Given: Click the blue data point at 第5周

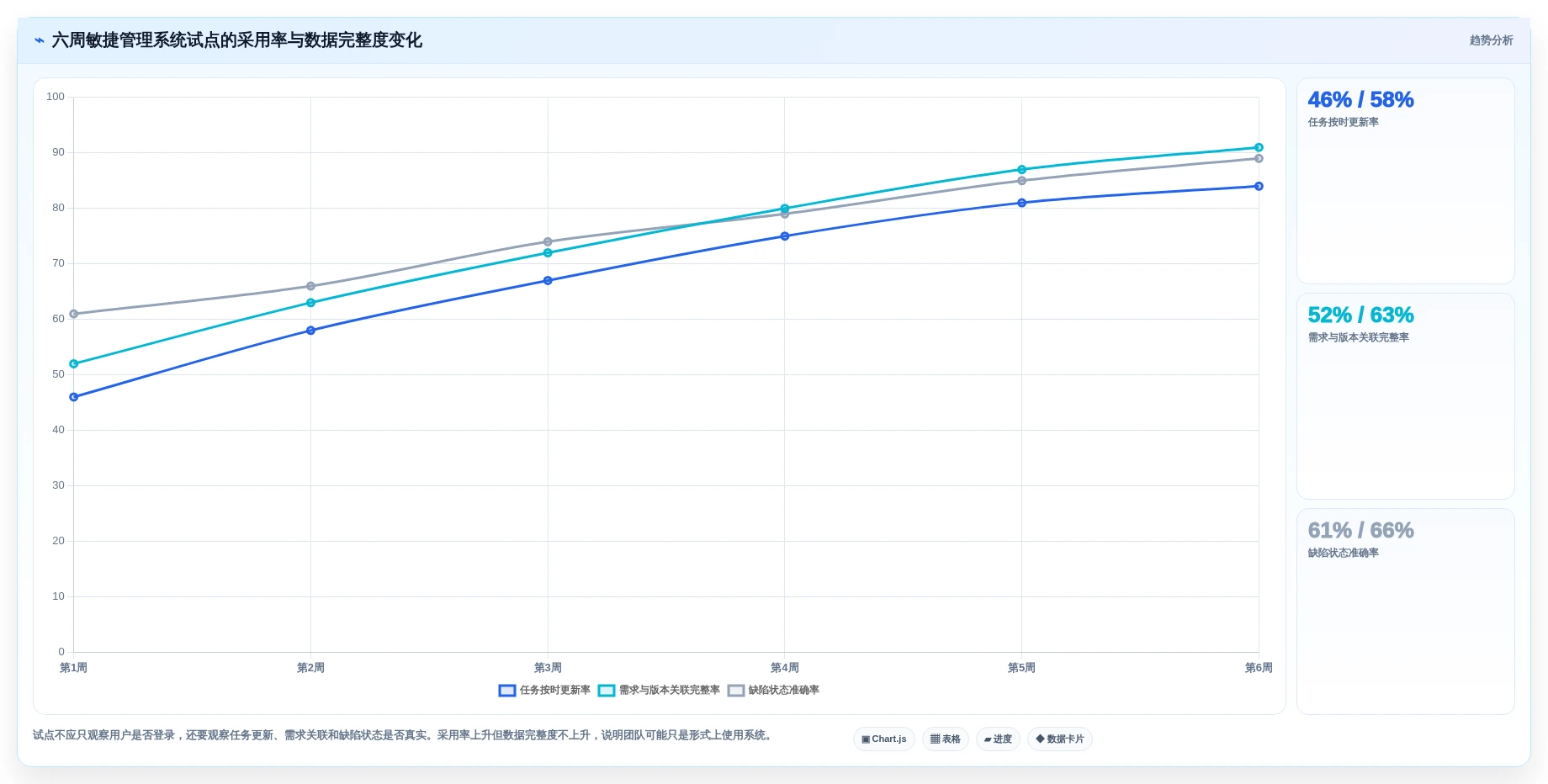Looking at the screenshot, I should pos(1022,203).
